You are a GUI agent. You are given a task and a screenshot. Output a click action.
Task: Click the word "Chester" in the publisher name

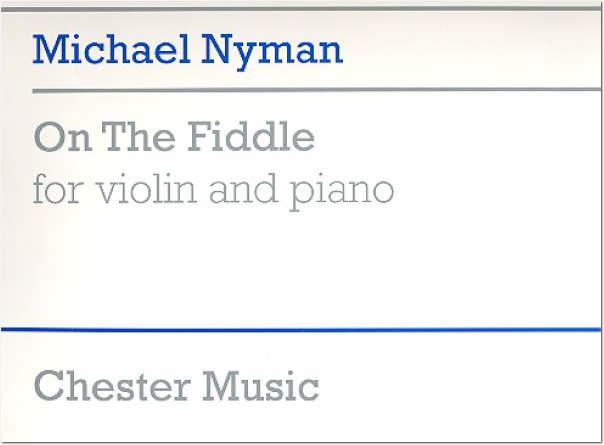coord(112,386)
